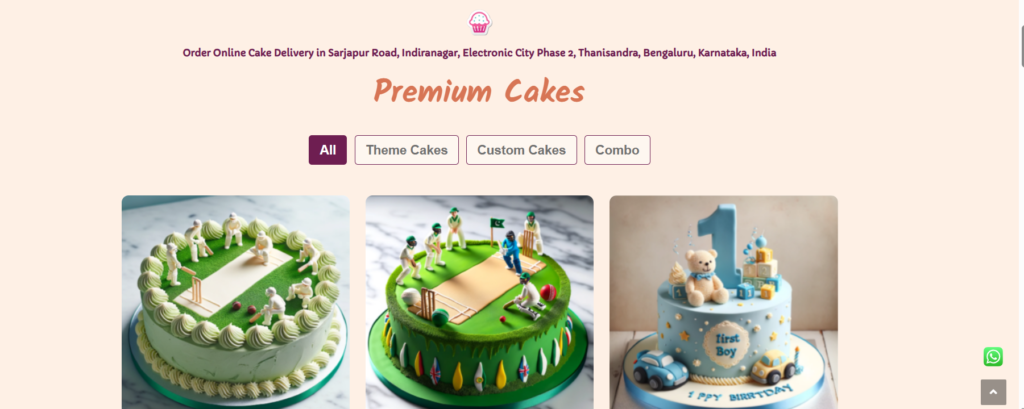1024x409 pixels.
Task: Filter cakes by Combo
Action: click(x=617, y=150)
